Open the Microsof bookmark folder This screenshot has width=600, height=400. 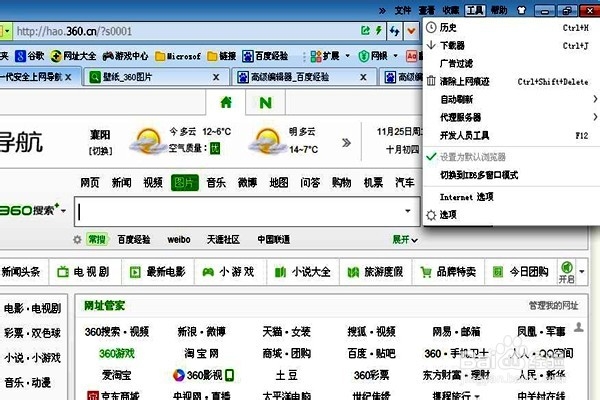click(178, 56)
